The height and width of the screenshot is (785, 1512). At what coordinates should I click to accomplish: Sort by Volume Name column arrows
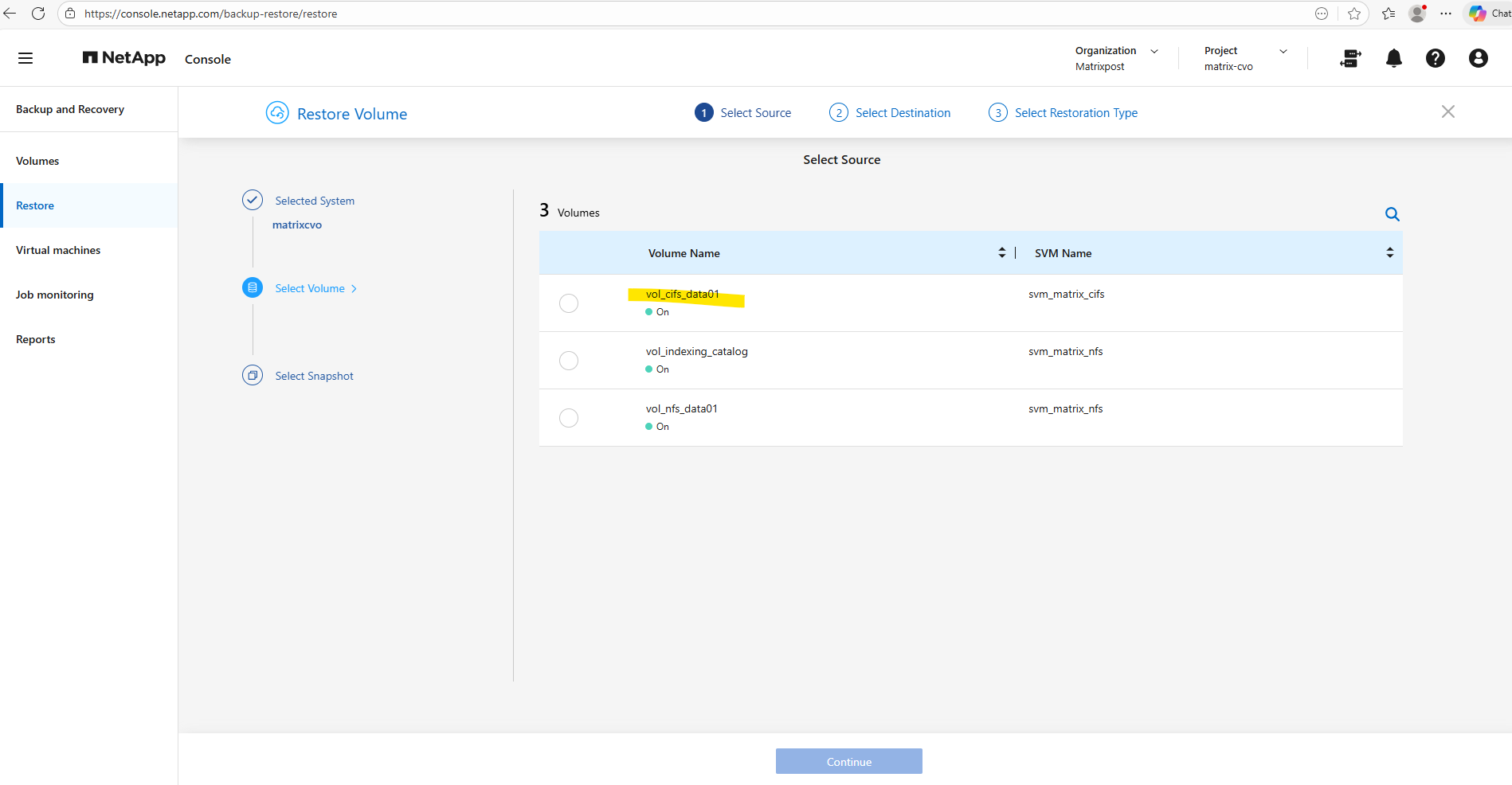tap(1001, 253)
